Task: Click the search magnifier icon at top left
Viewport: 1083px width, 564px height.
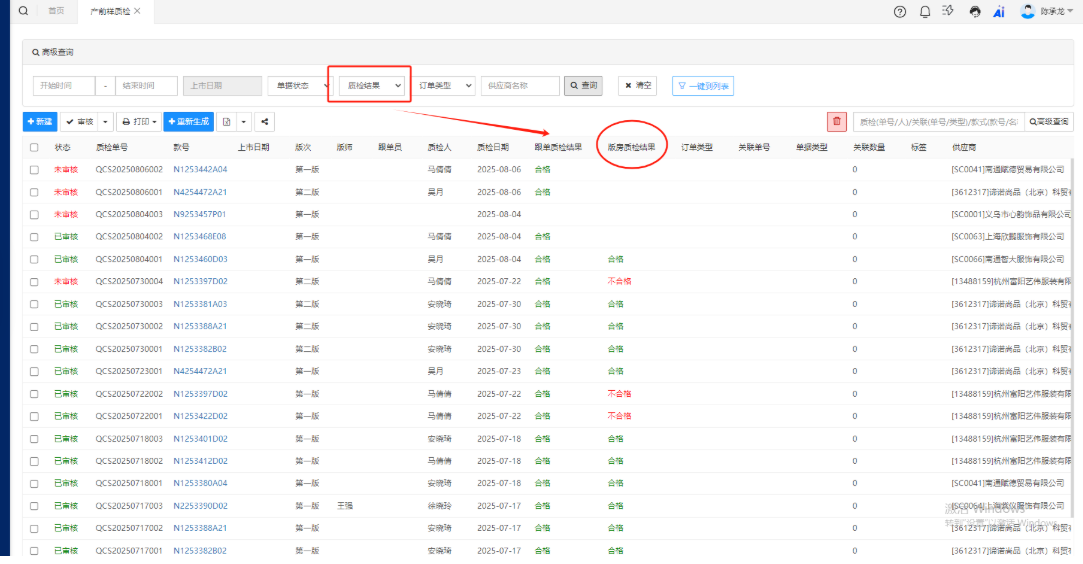Action: [23, 11]
